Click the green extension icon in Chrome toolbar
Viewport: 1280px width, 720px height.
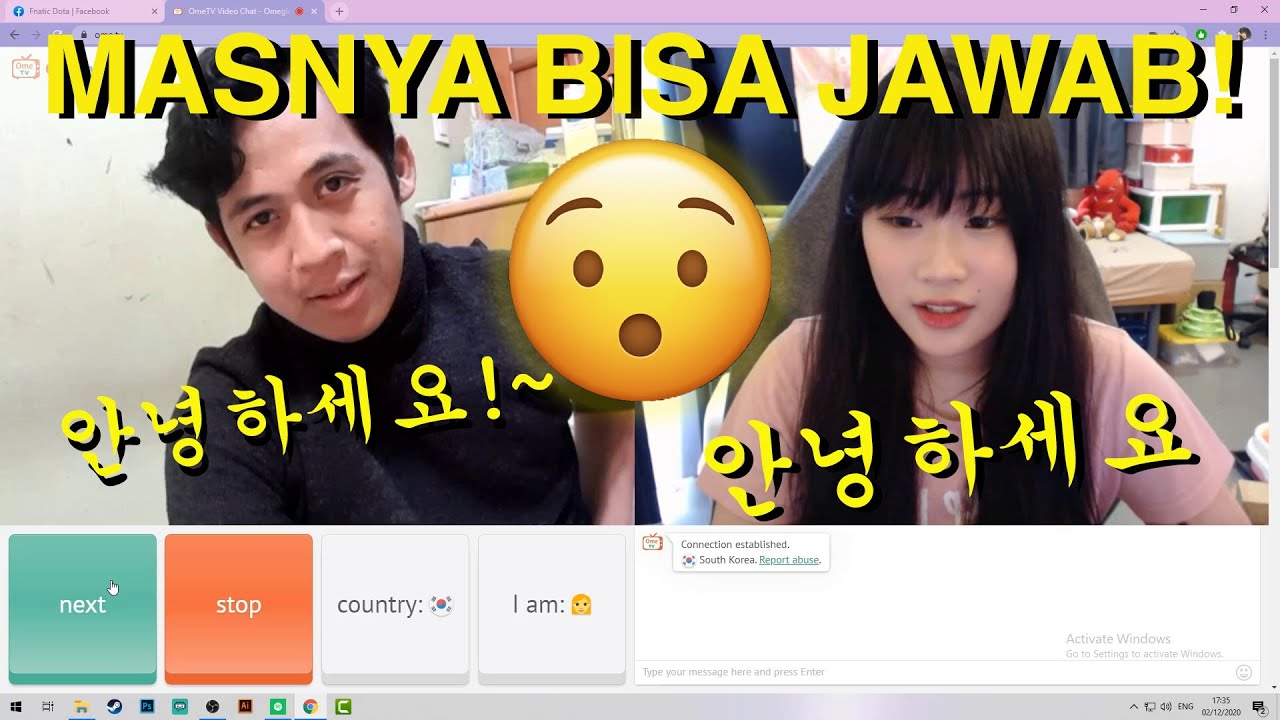[x=1201, y=34]
